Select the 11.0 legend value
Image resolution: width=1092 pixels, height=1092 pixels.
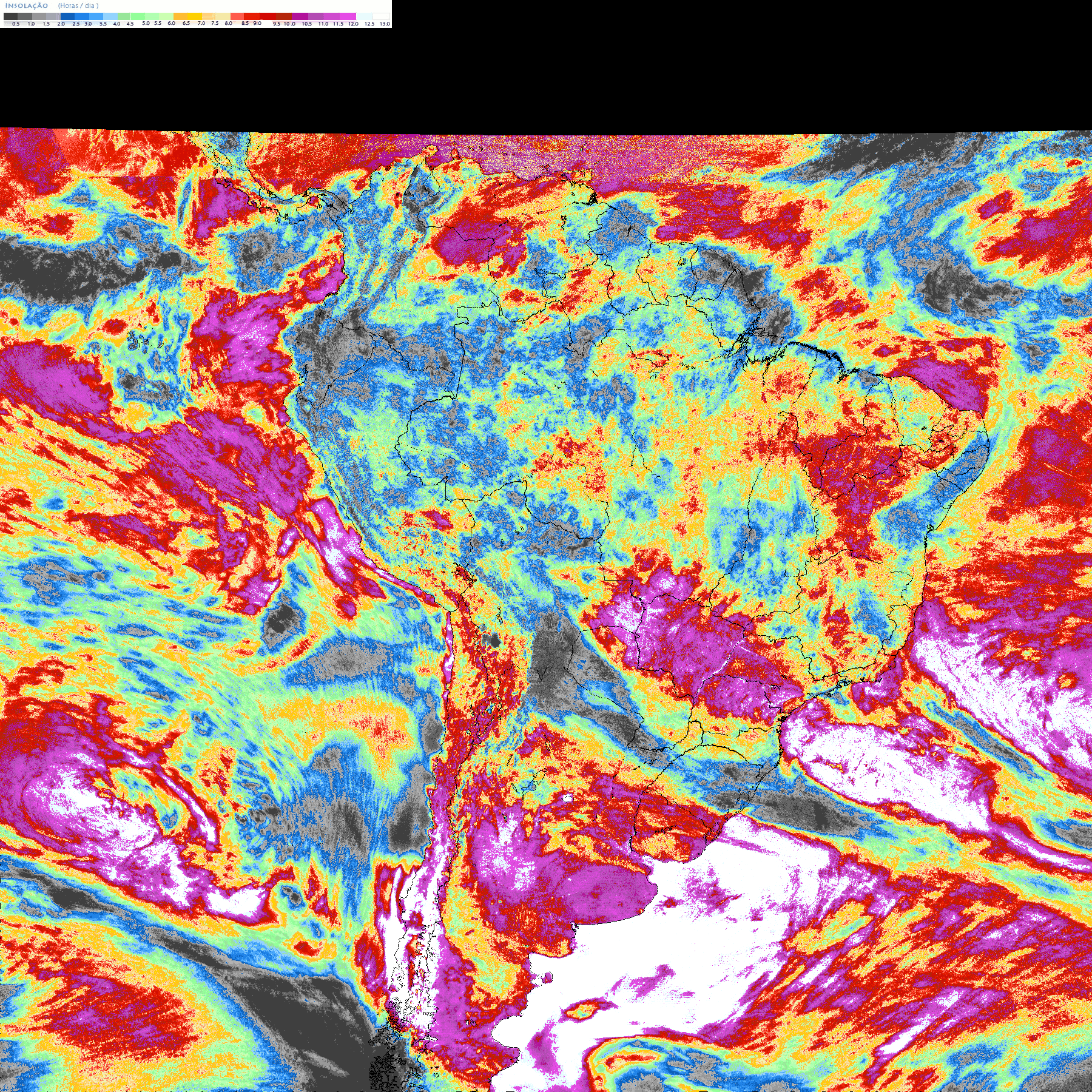tap(323, 24)
